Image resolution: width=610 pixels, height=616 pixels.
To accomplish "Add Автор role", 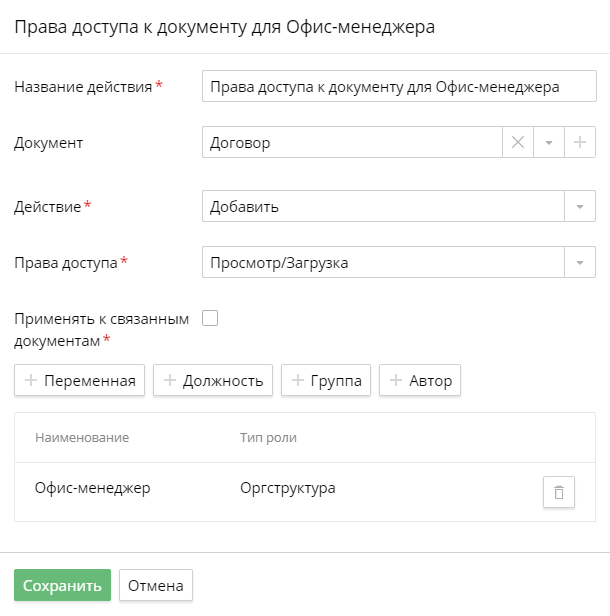I will [x=420, y=380].
